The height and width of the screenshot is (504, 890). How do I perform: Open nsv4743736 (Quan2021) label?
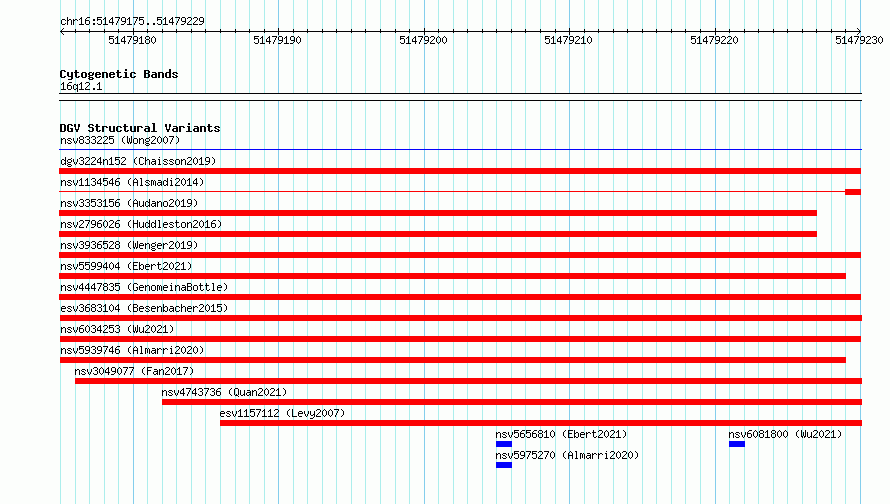click(x=224, y=392)
